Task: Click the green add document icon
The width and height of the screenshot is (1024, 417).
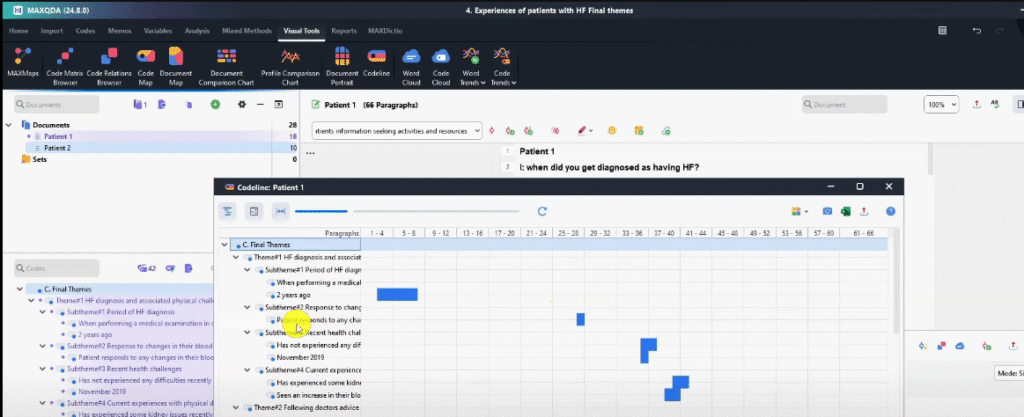Action: coord(215,104)
